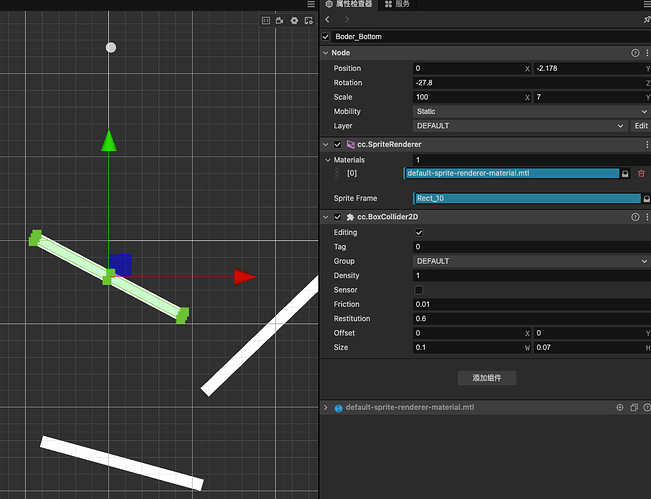The image size is (651, 499).
Task: Open the scene panel hamburger menu
Action: pos(311,4)
